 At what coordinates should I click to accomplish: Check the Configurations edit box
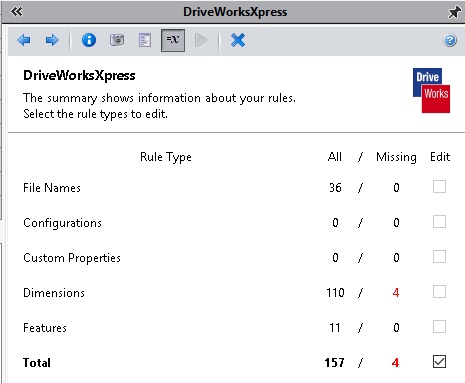click(439, 222)
